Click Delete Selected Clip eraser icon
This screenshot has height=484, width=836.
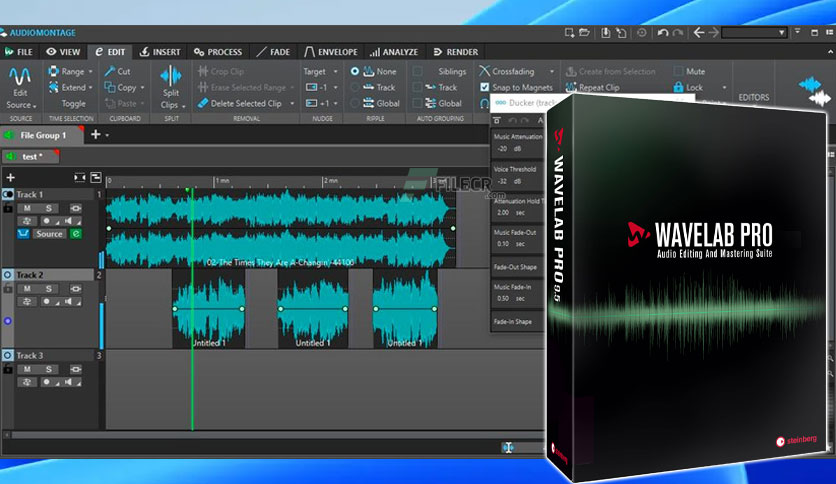[x=203, y=103]
